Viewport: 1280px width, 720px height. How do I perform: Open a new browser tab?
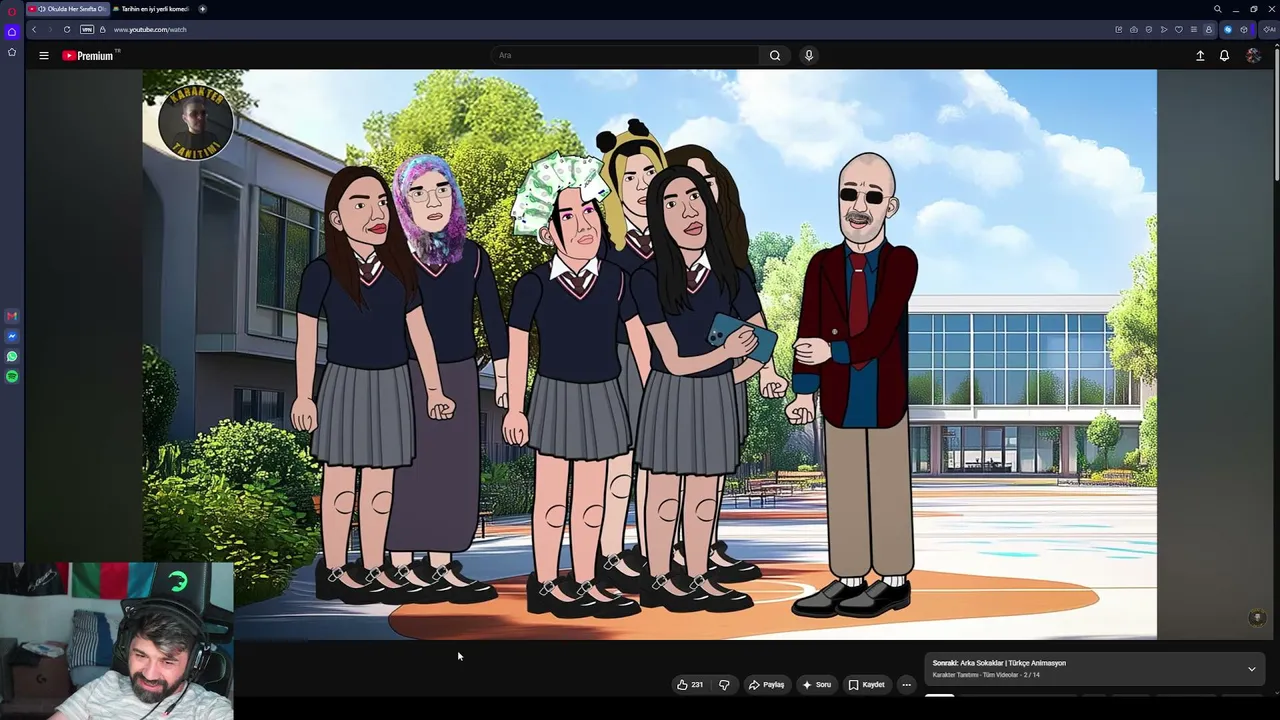click(x=202, y=9)
